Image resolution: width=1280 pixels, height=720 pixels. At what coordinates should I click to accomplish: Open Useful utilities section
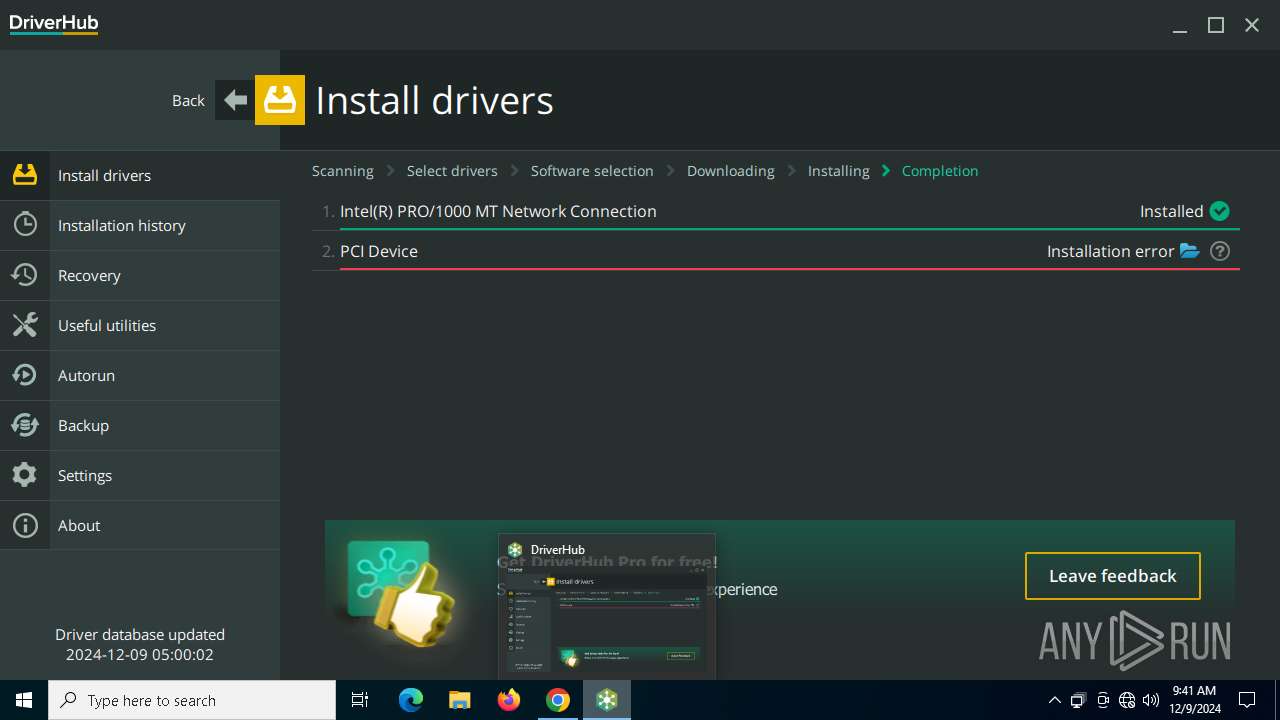point(140,325)
